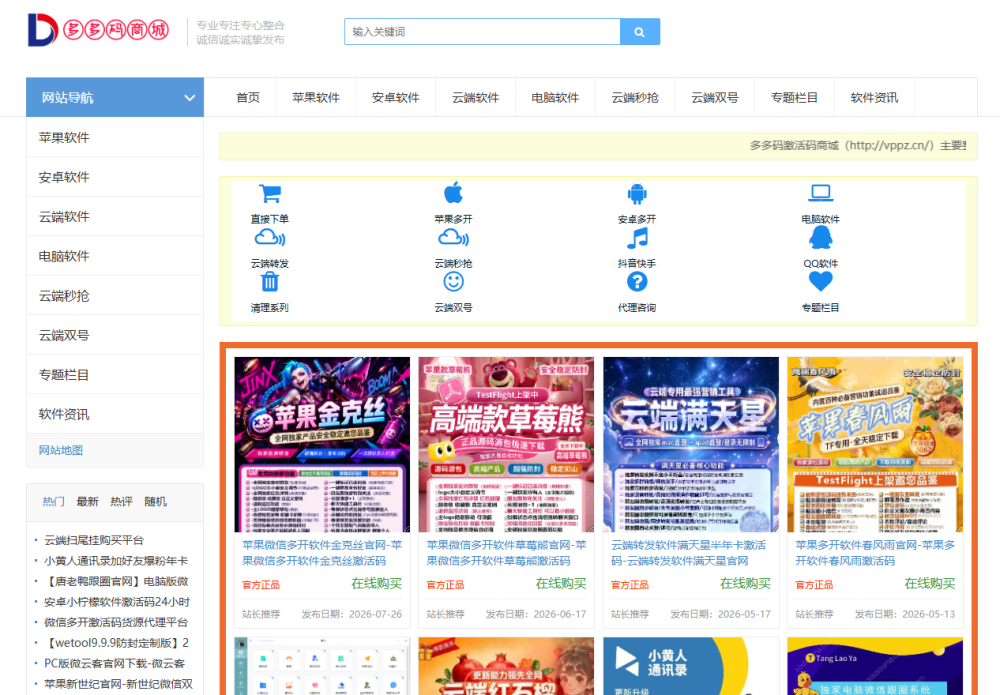The height and width of the screenshot is (695, 1000).
Task: Open 电脑软件 in top navigation bar
Action: (555, 98)
